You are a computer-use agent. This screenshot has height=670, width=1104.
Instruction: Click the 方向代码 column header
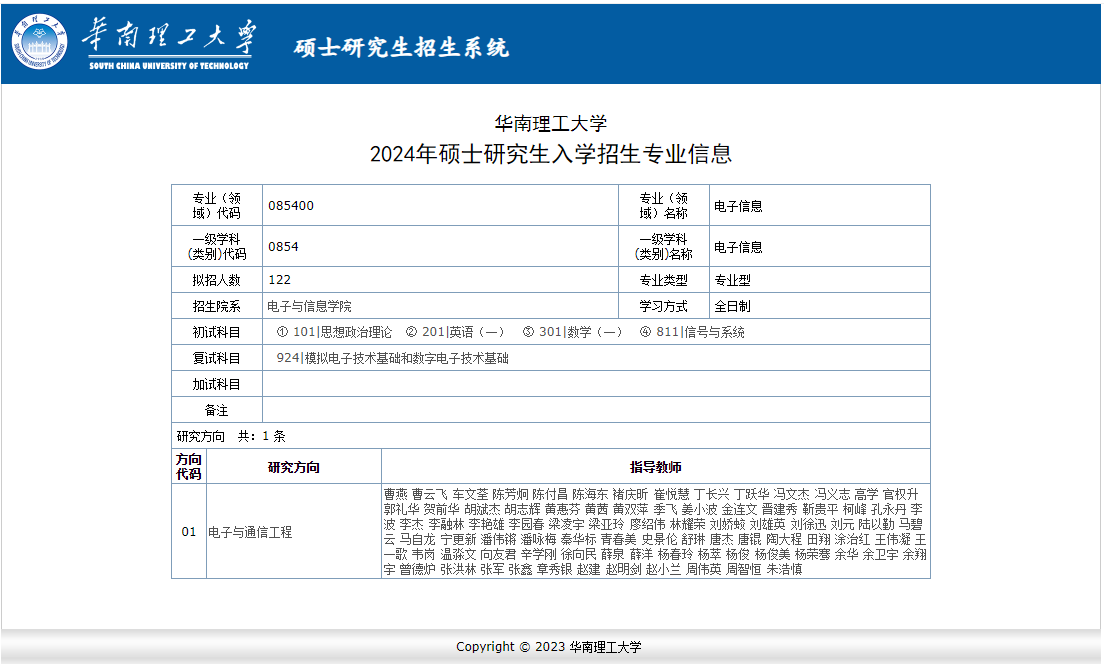coord(189,467)
